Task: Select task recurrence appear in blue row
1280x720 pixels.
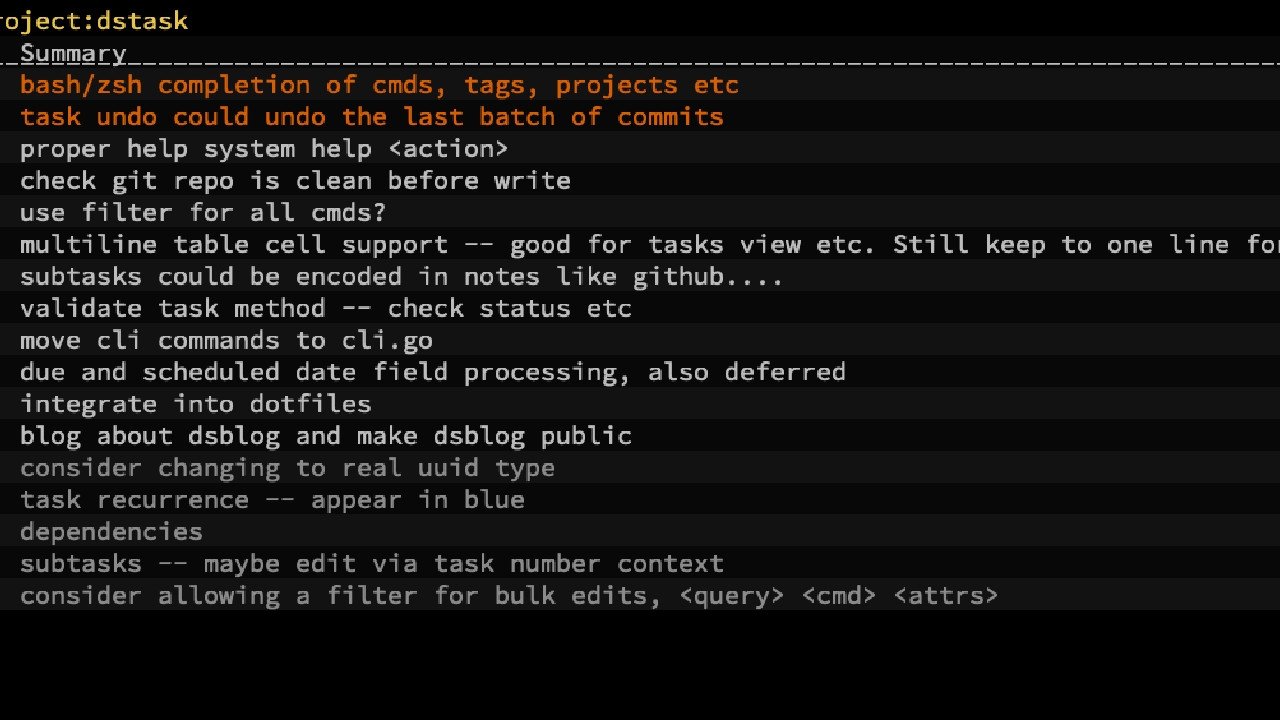Action: point(272,500)
